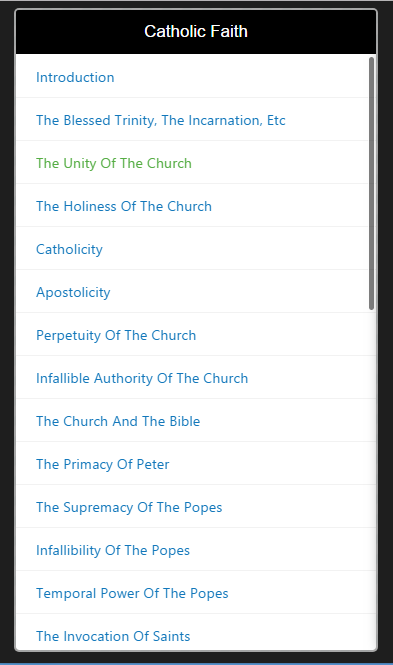Click the vertical scrollbar thumb
Image resolution: width=393 pixels, height=665 pixels.
371,183
